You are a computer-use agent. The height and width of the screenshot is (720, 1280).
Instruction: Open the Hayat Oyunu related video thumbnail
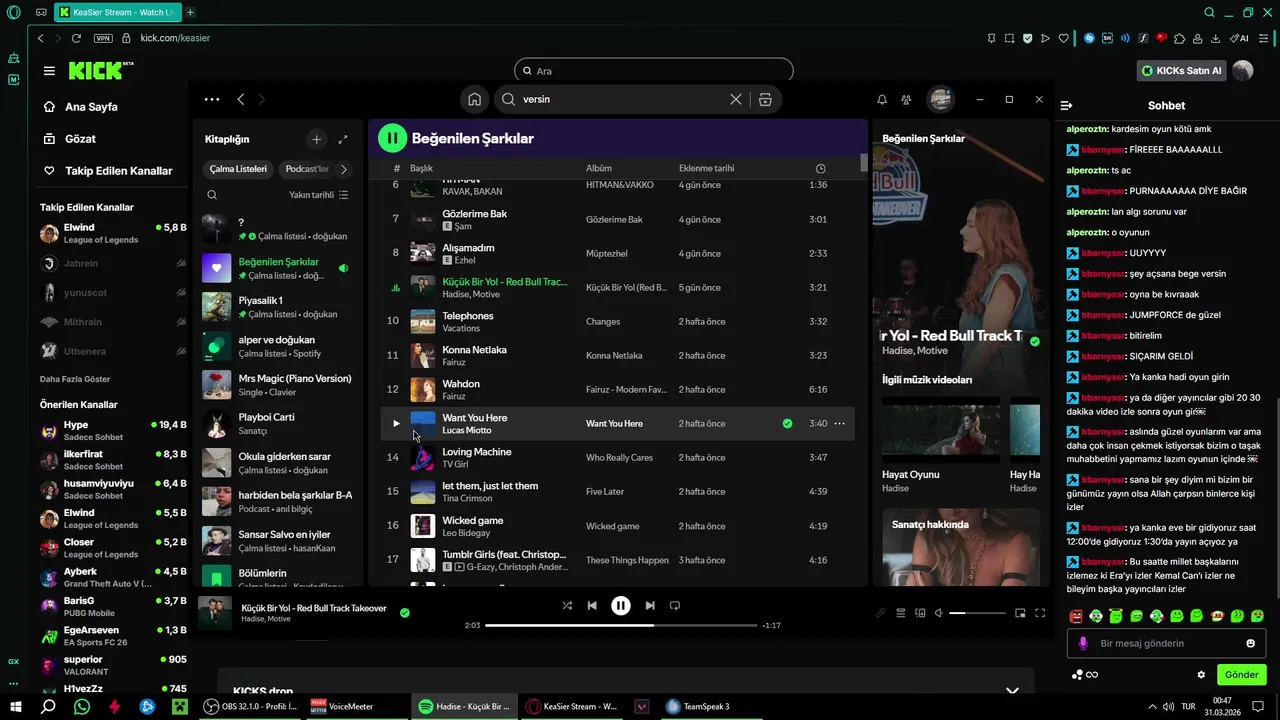(940, 429)
